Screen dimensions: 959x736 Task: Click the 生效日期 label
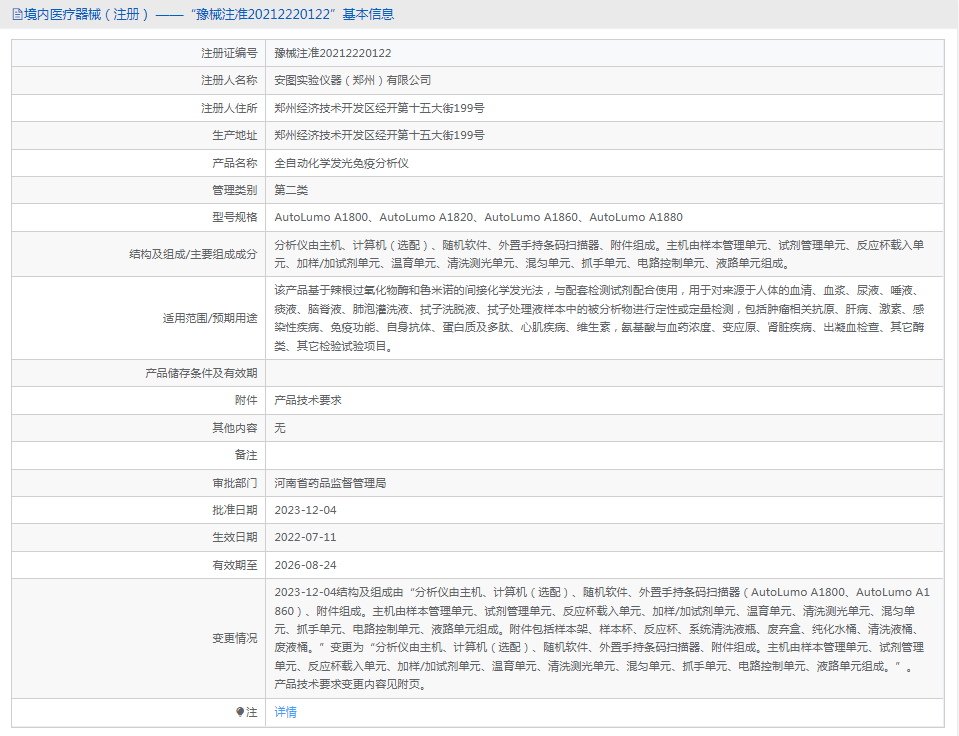coord(235,537)
